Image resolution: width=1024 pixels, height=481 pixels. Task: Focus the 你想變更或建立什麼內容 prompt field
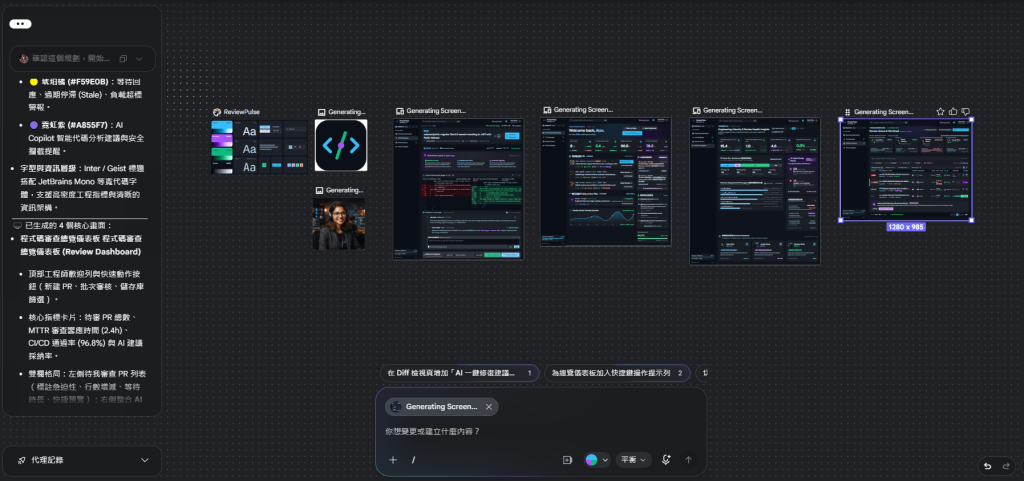coord(541,431)
